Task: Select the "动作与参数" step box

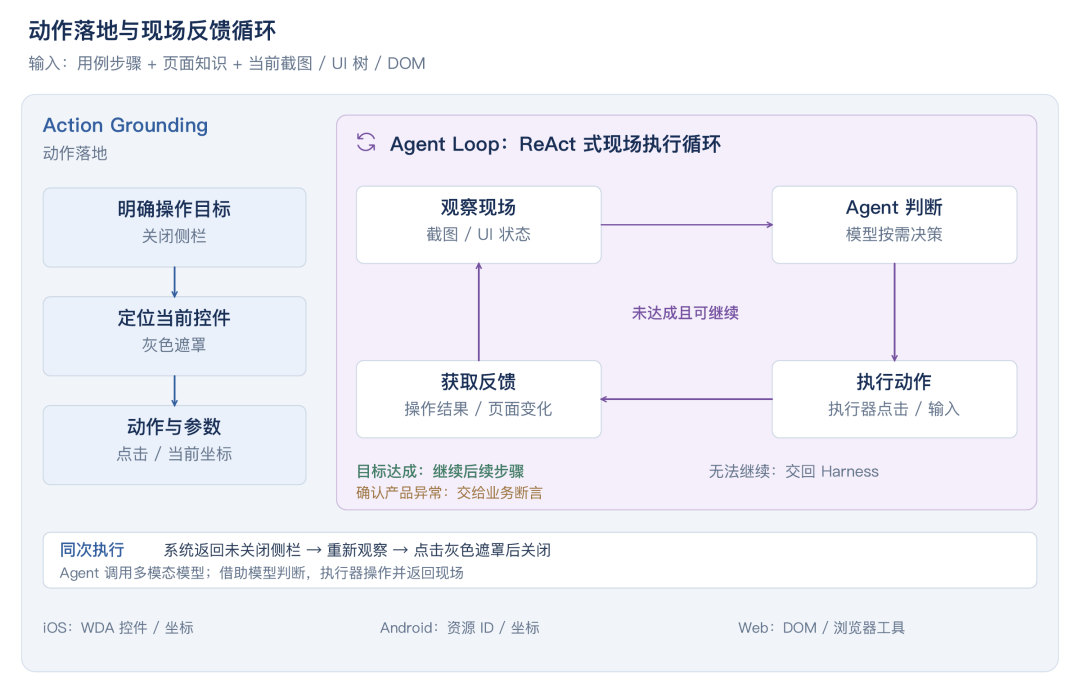Action: [174, 445]
